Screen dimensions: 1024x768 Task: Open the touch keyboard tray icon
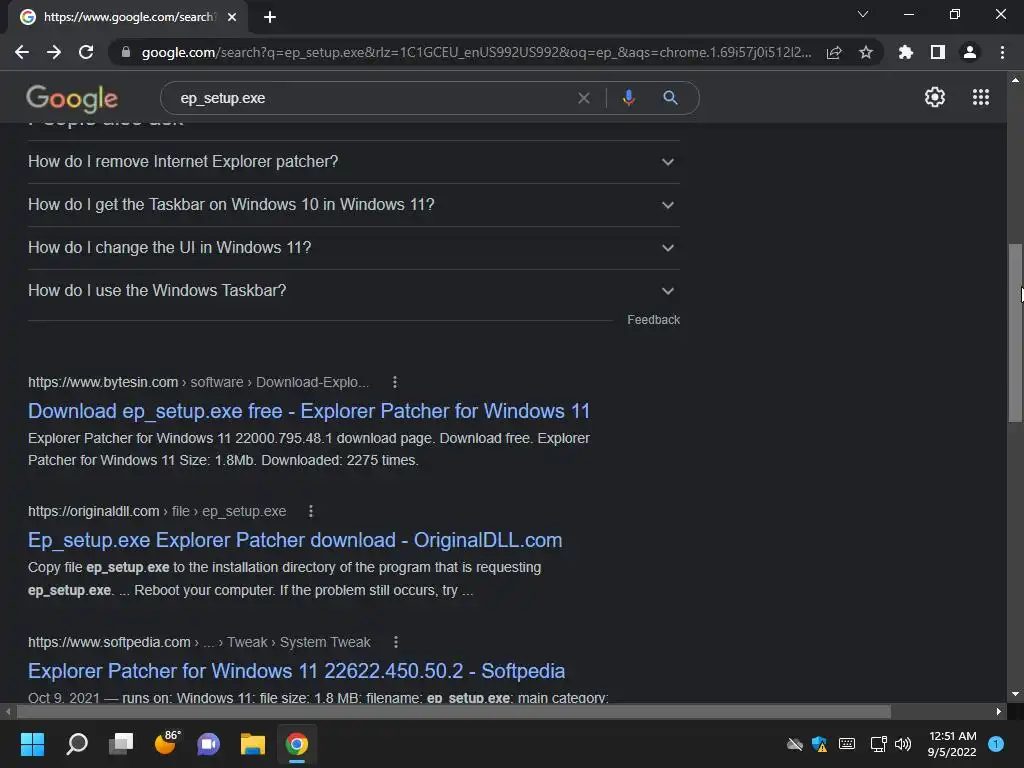click(x=847, y=744)
